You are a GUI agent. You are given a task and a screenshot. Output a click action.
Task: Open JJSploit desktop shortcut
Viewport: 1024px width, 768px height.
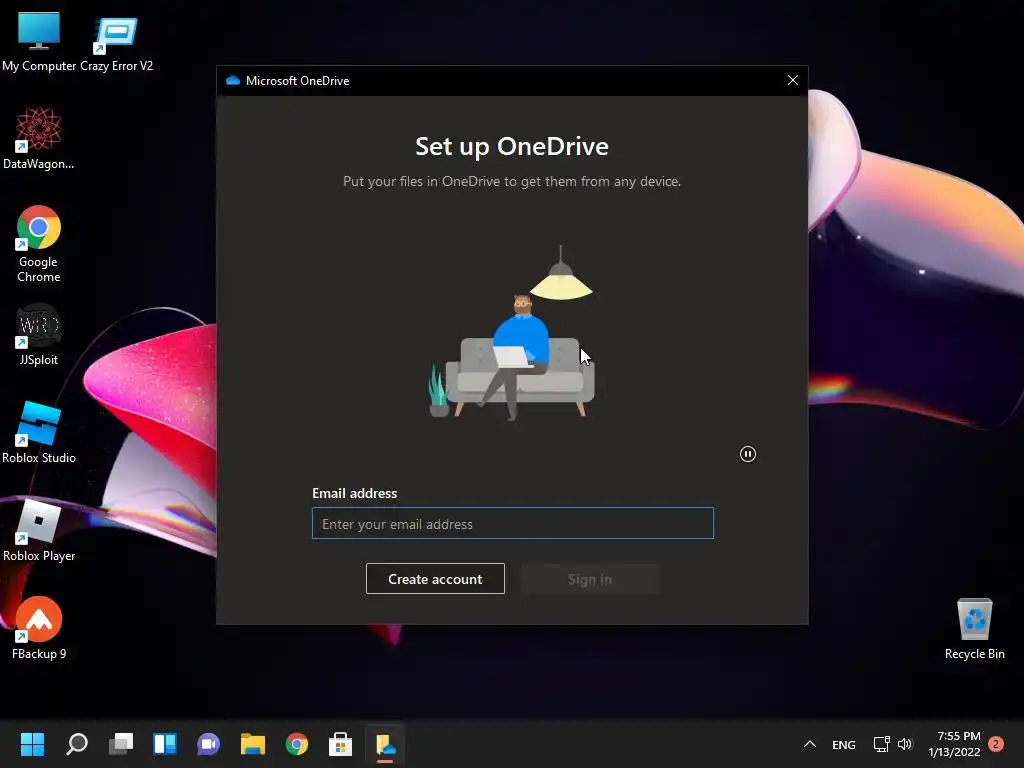(39, 334)
